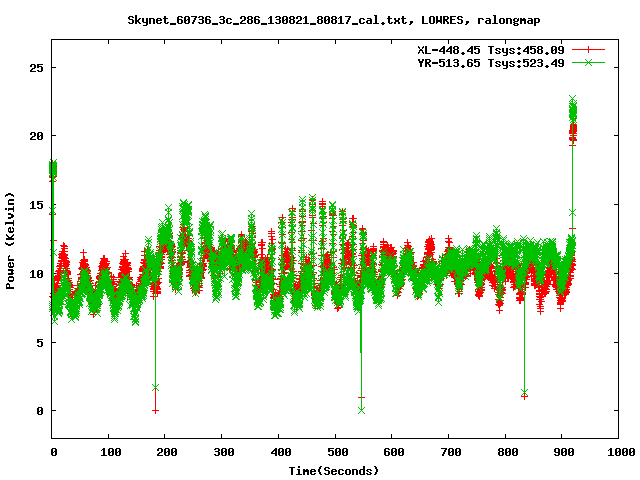
Task: Click y-axis tick label 0
Action: pos(40,411)
